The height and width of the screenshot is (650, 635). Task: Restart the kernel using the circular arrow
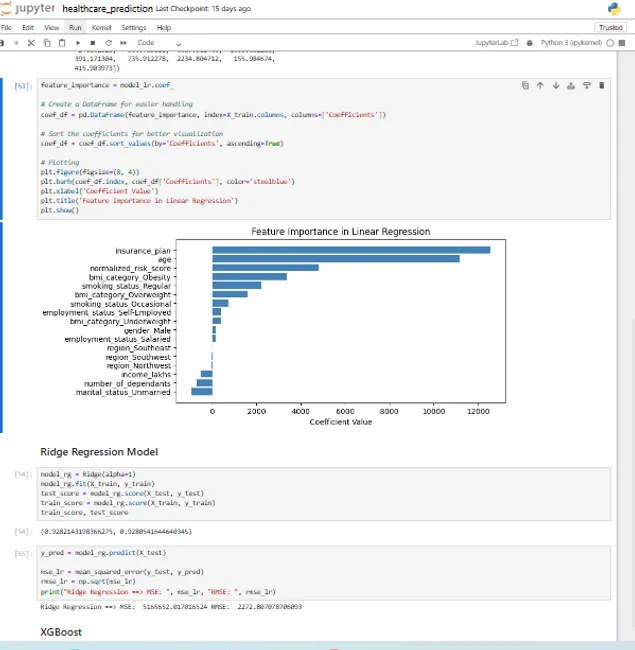[108, 43]
